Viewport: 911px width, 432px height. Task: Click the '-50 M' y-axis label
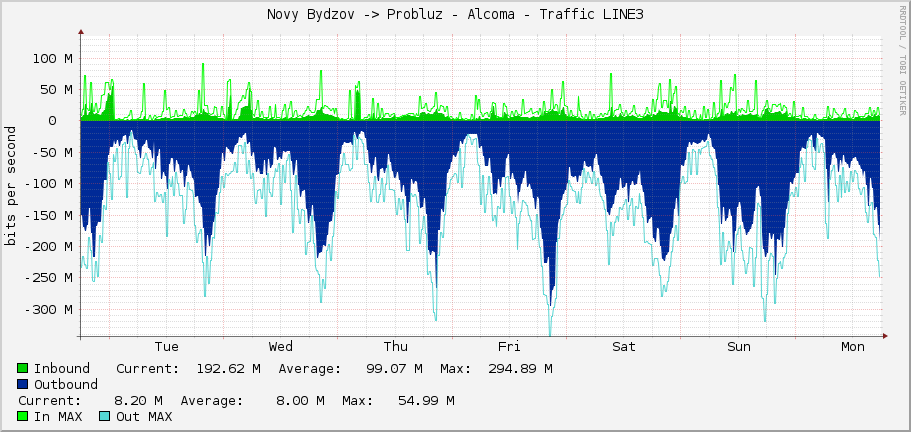point(52,152)
